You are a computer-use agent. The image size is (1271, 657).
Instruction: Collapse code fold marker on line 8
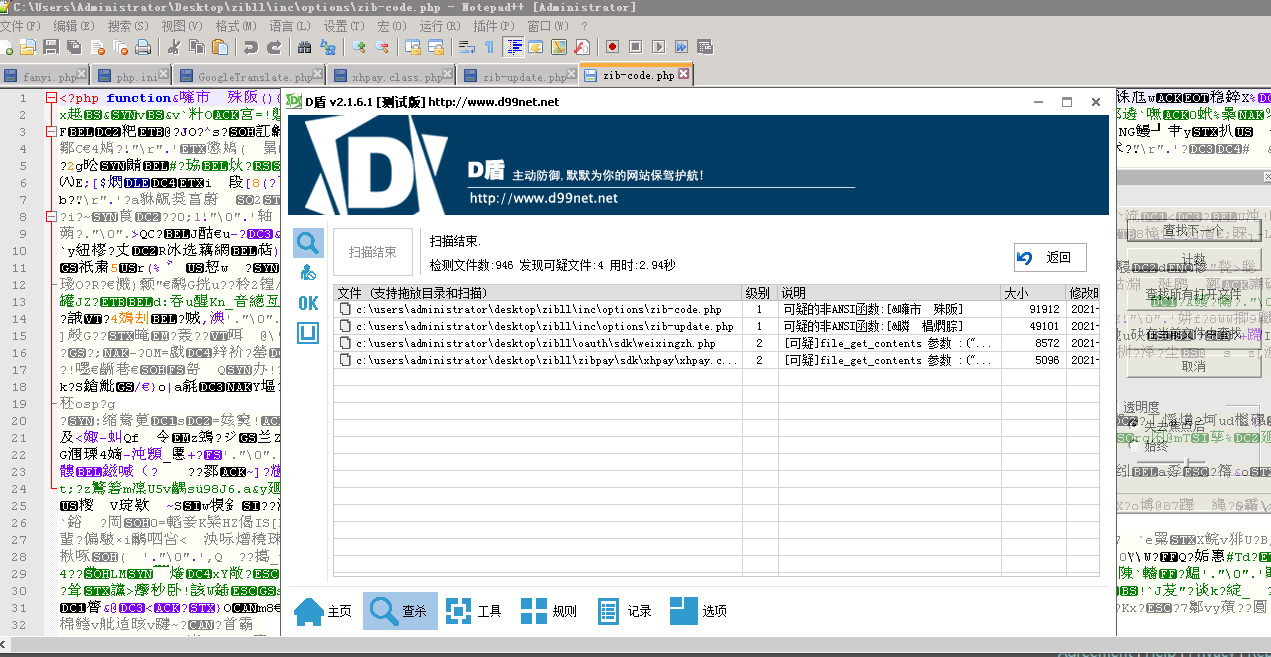(51, 216)
